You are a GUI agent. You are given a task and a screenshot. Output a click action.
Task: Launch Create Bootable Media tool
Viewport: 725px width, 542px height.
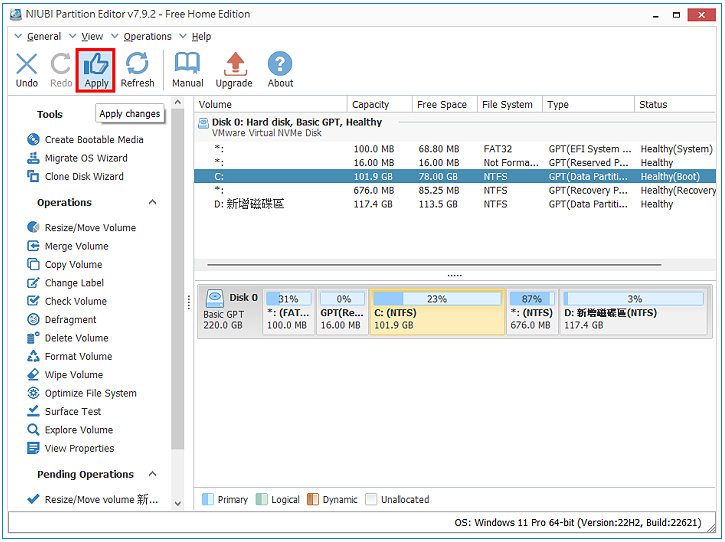(85, 140)
